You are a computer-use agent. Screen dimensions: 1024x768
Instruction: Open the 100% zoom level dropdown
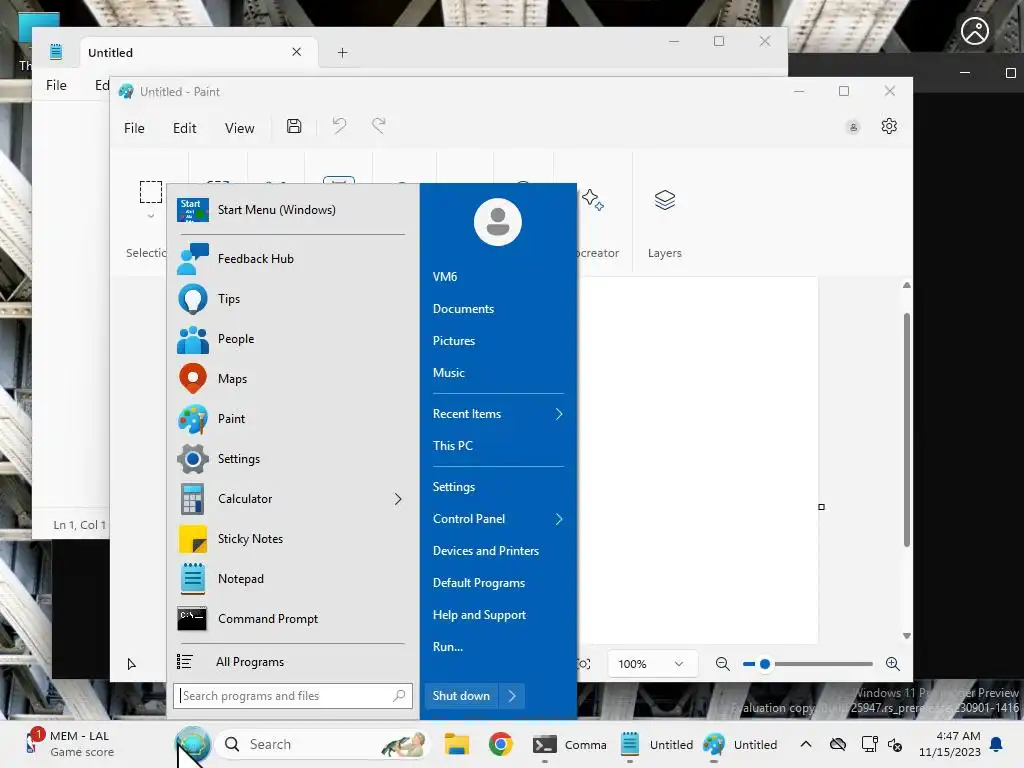(651, 664)
